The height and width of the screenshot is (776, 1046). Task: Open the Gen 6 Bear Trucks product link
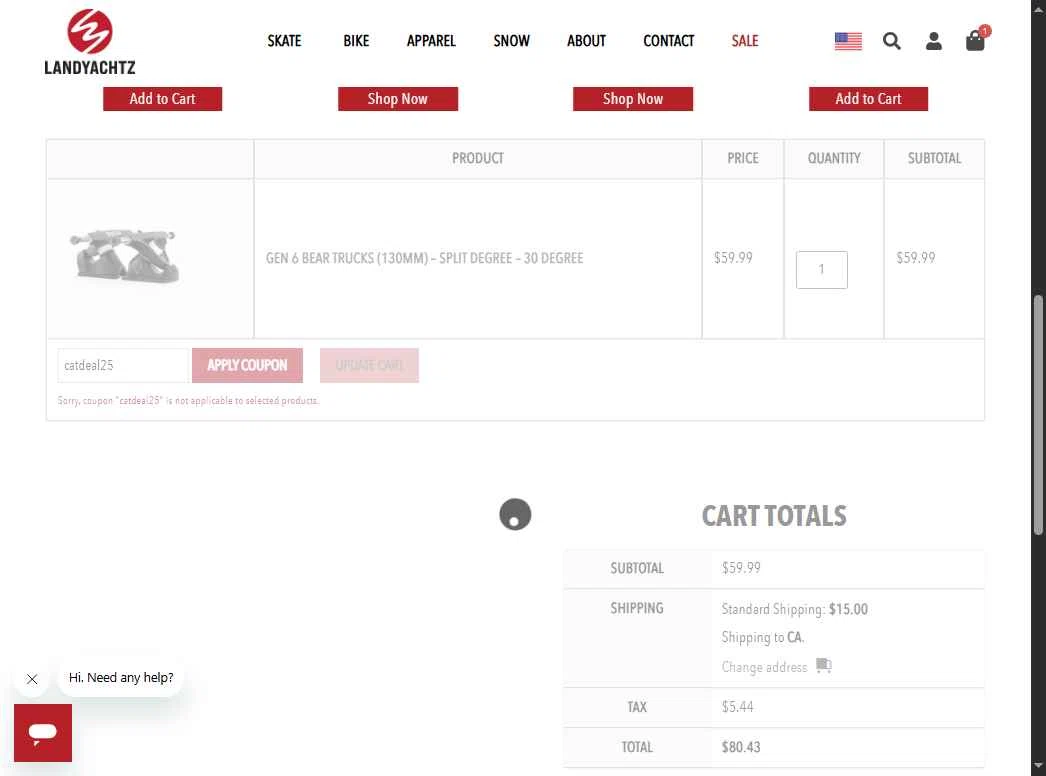(x=424, y=258)
